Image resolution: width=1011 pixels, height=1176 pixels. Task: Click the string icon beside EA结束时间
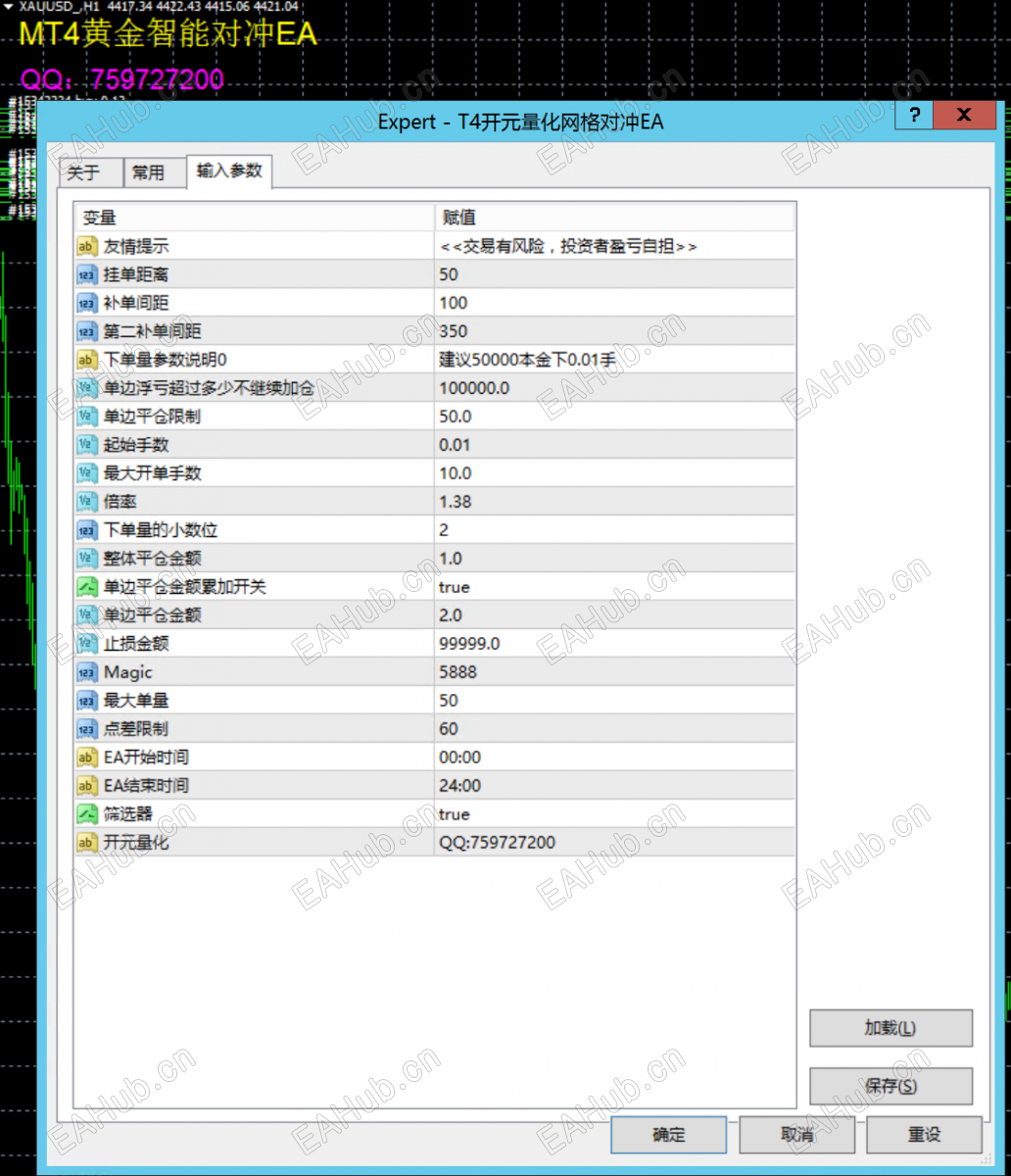coord(87,786)
